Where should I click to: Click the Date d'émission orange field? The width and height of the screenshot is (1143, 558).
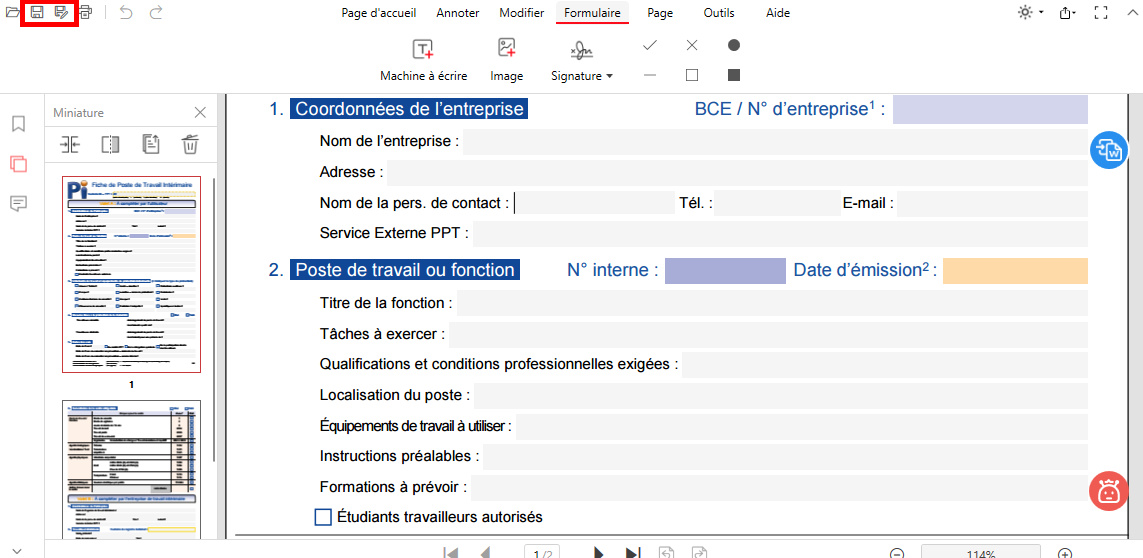click(x=1015, y=271)
